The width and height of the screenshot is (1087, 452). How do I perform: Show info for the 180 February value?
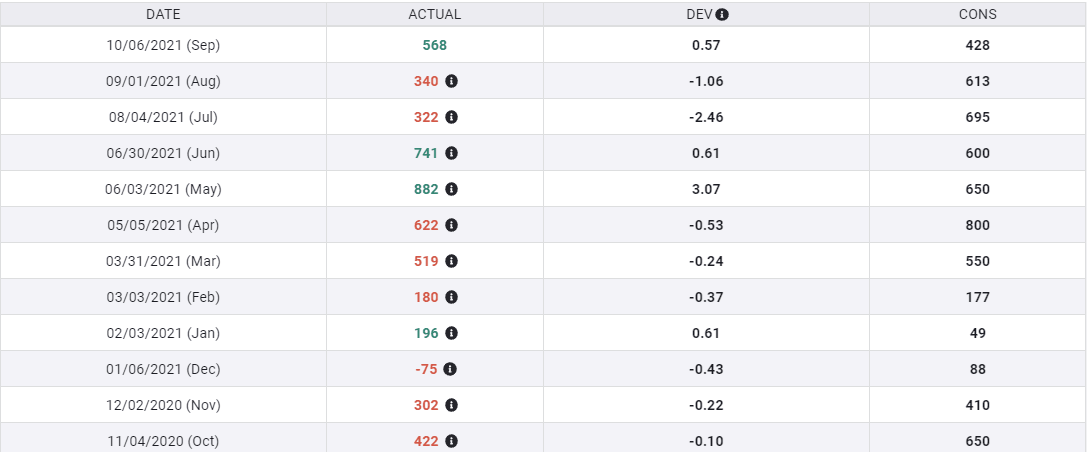click(451, 297)
